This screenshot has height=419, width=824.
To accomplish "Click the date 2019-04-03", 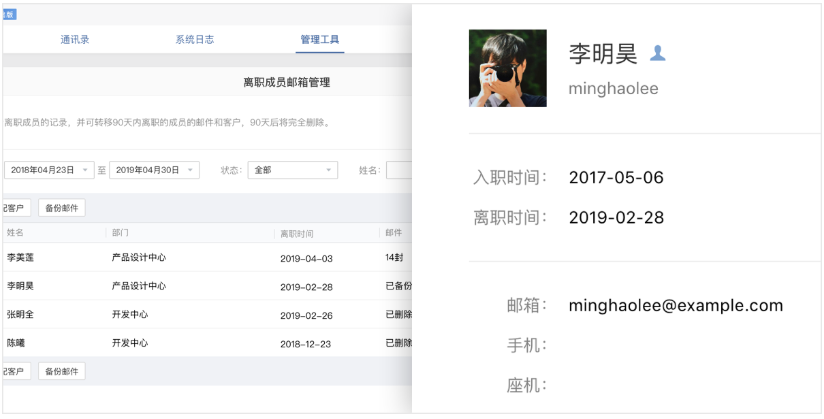I will 306,259.
